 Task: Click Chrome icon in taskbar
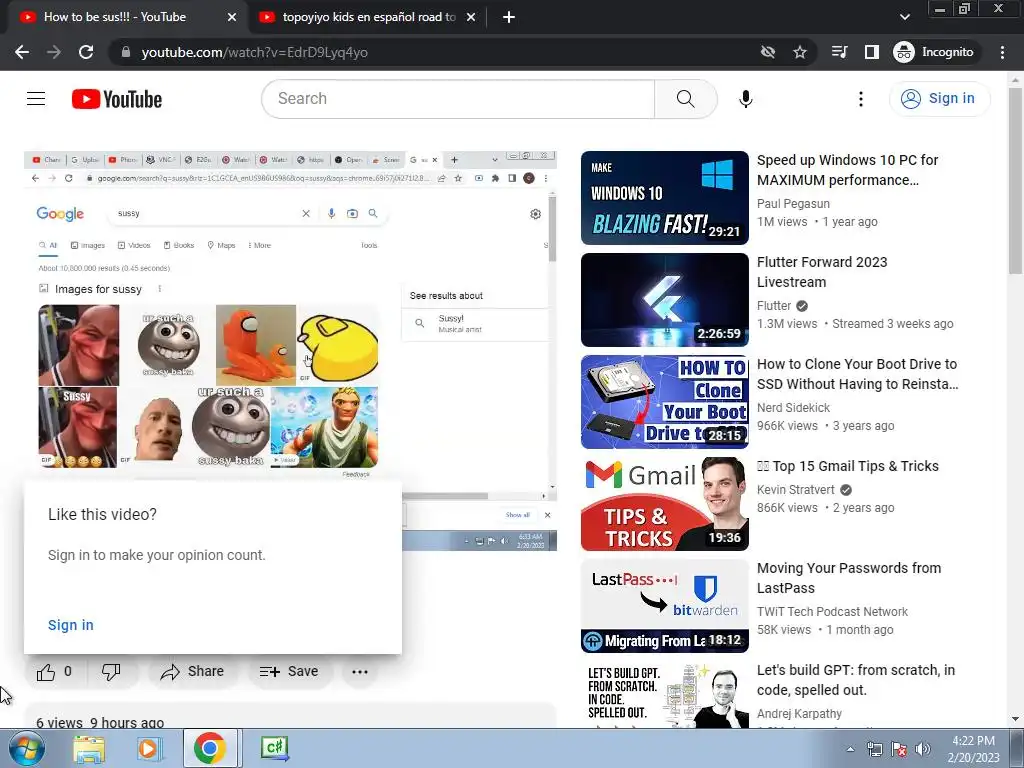pyautogui.click(x=210, y=748)
